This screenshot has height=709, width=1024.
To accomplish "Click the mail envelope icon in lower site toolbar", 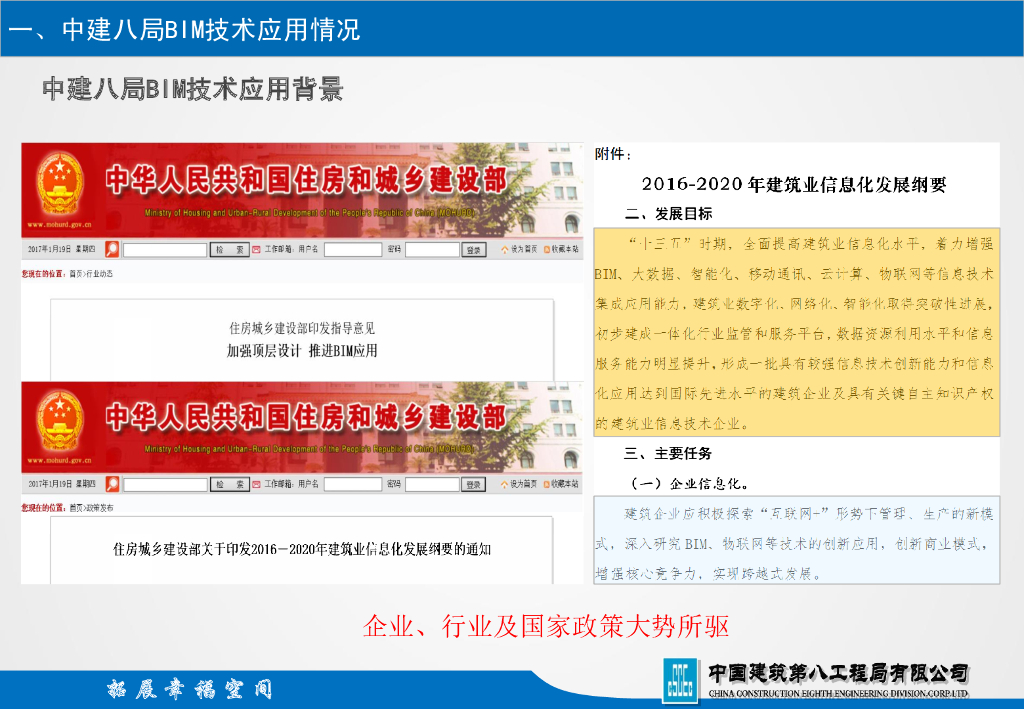I will 256,484.
